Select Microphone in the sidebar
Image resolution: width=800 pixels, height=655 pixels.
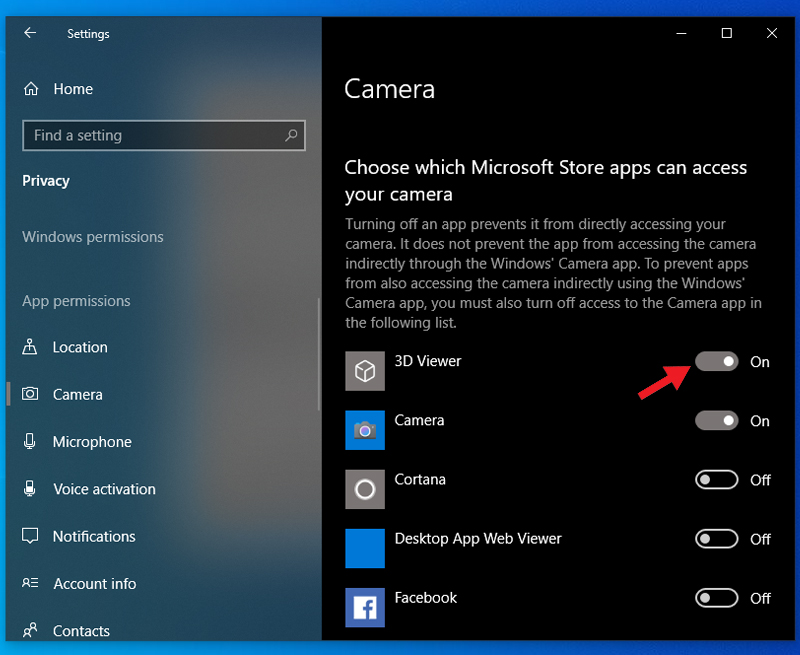(x=92, y=442)
